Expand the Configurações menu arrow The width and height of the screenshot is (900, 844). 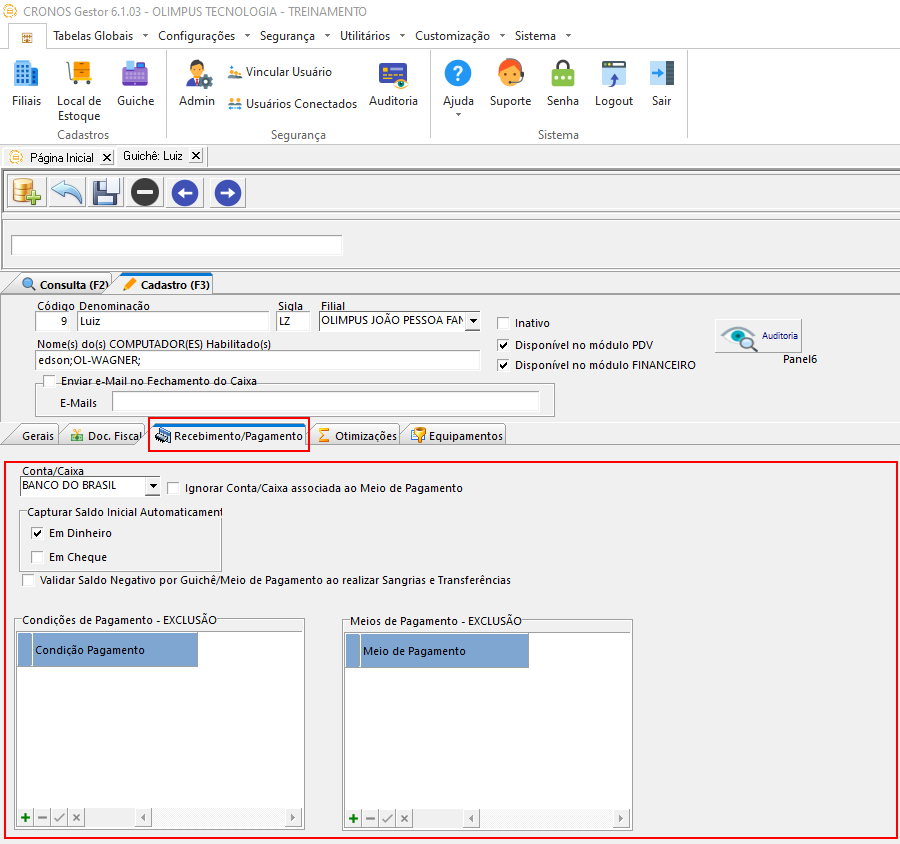point(247,36)
